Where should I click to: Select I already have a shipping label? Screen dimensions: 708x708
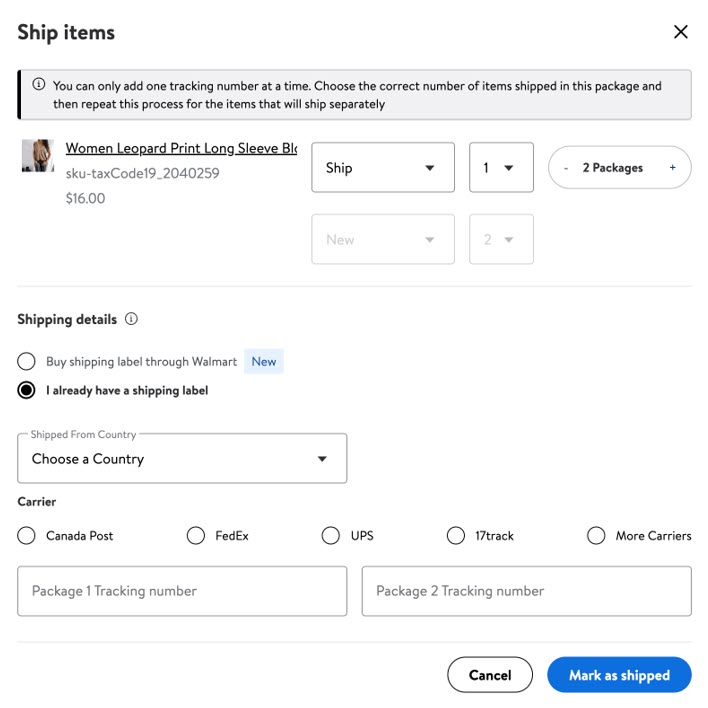(x=27, y=391)
